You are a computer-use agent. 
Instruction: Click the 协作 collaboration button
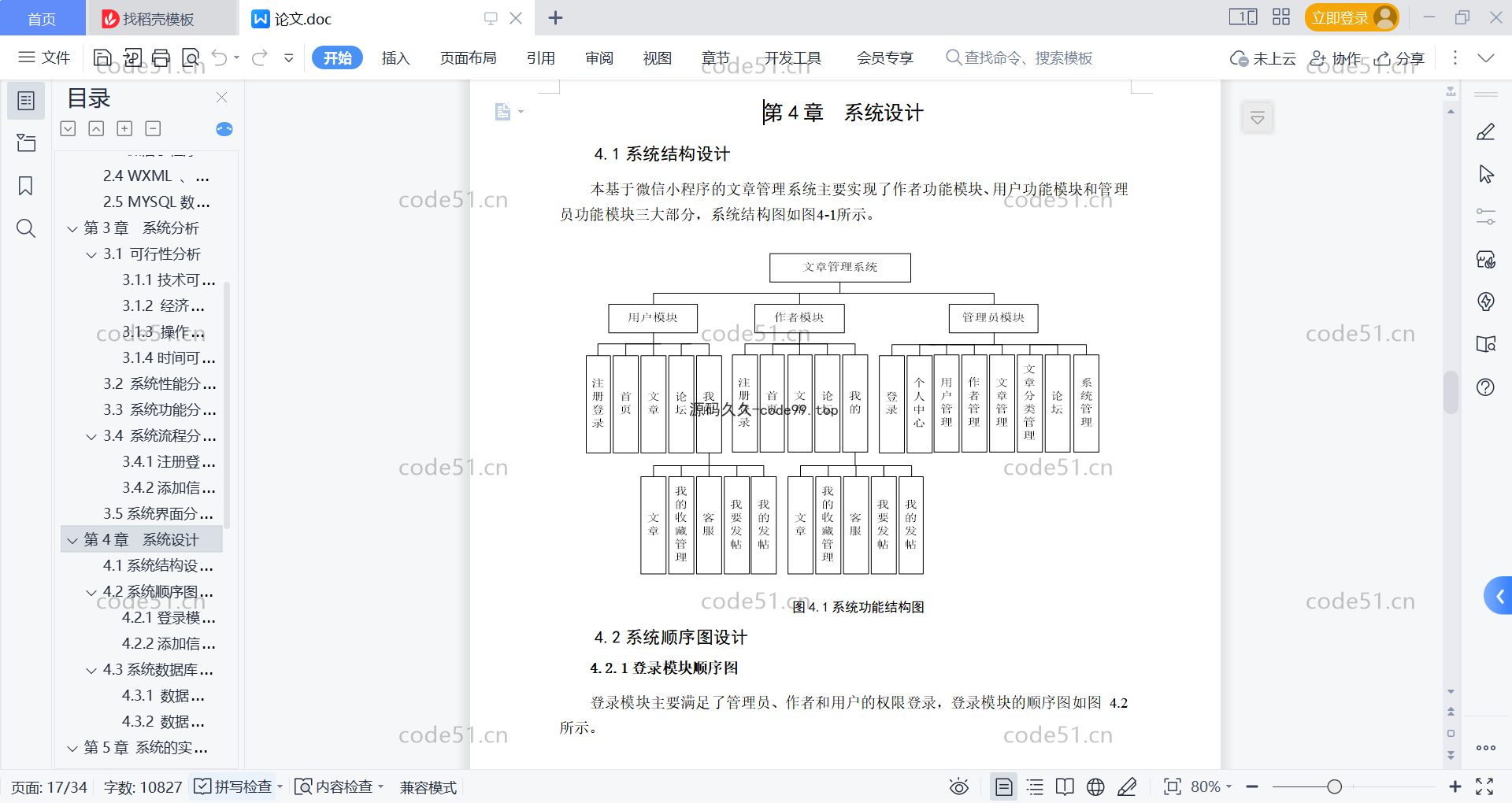(1335, 58)
